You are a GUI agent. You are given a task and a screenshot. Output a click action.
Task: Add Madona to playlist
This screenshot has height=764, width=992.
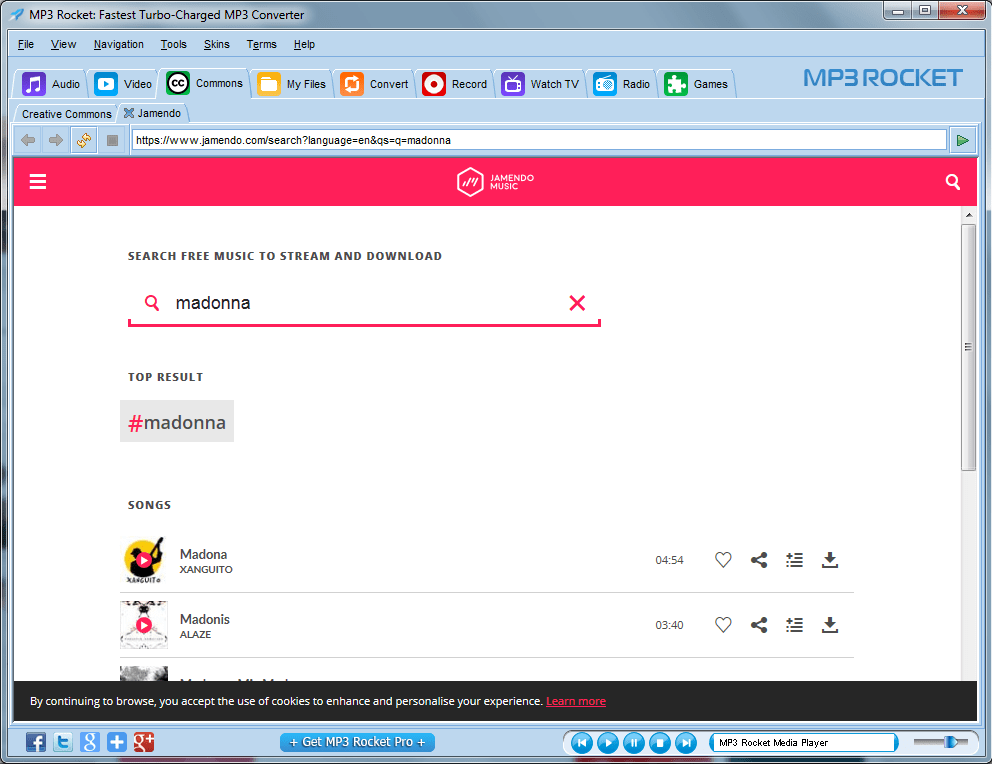pos(795,560)
